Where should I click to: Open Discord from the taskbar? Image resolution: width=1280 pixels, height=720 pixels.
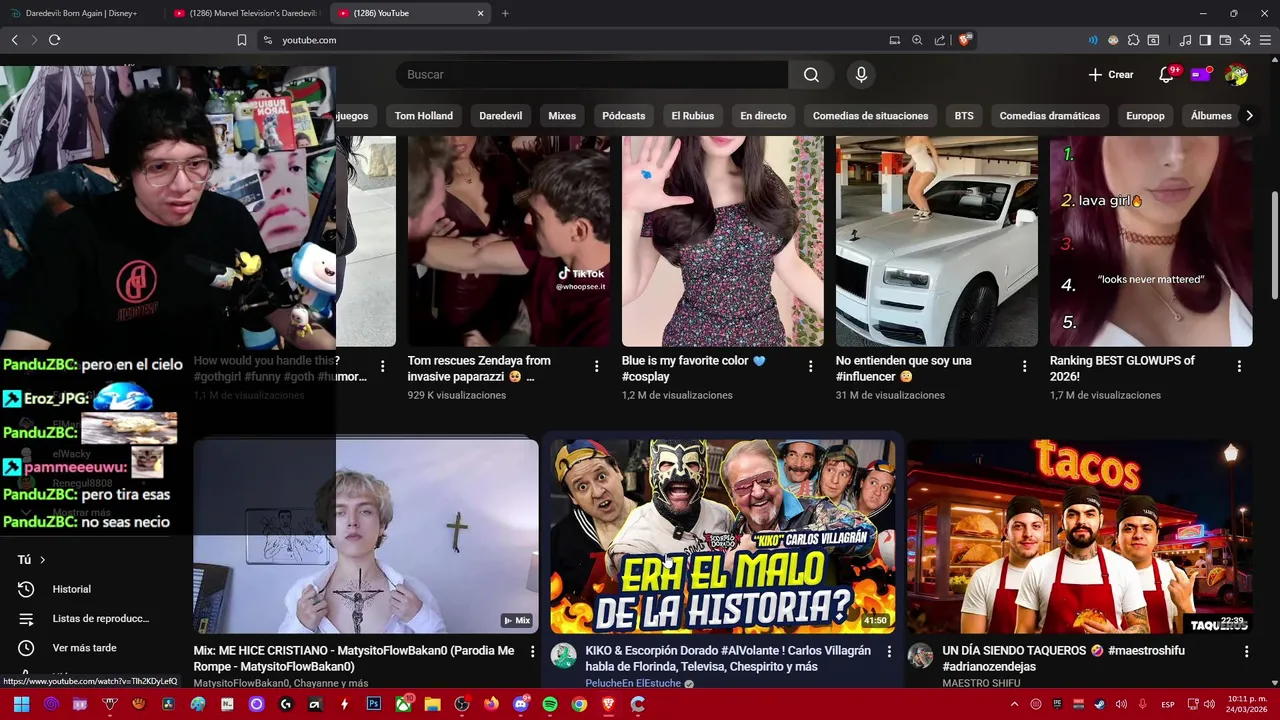point(520,704)
